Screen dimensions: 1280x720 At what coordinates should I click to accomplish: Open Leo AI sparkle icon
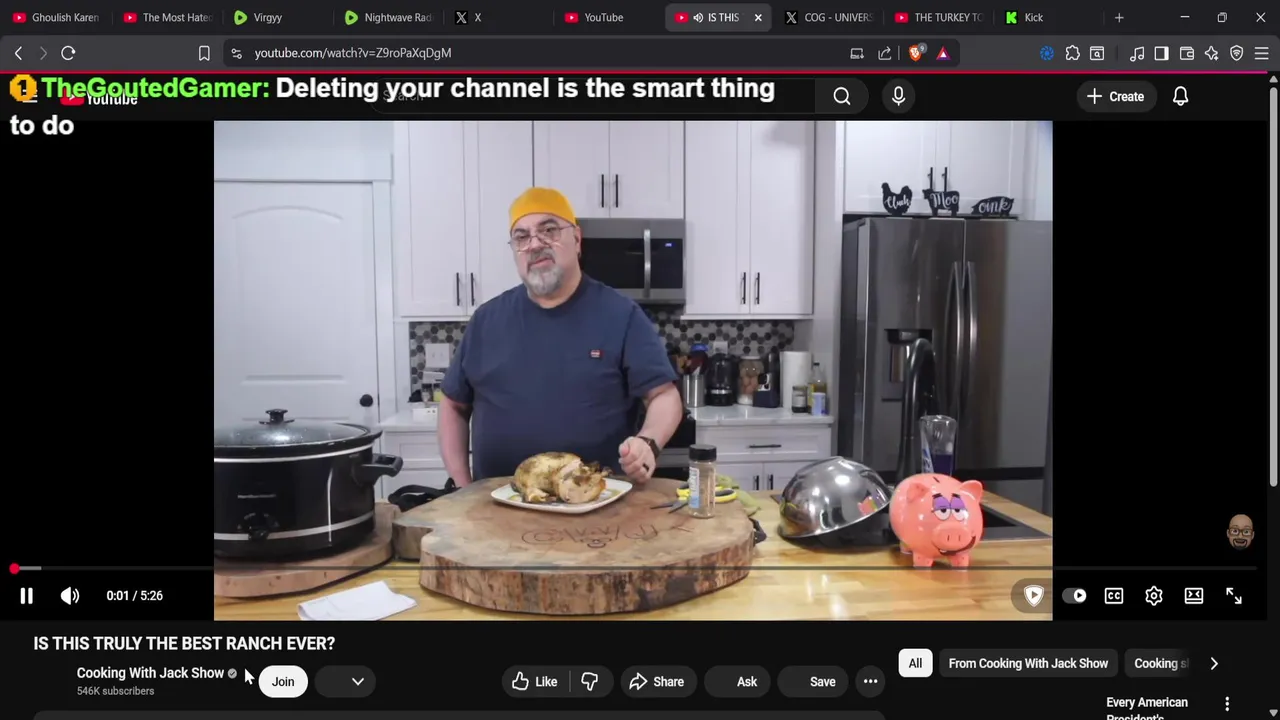pos(1211,53)
